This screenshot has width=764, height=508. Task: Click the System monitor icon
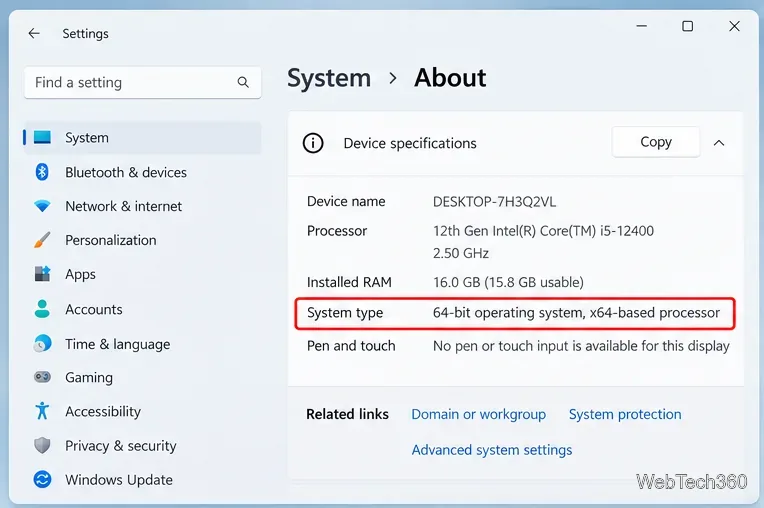42,137
